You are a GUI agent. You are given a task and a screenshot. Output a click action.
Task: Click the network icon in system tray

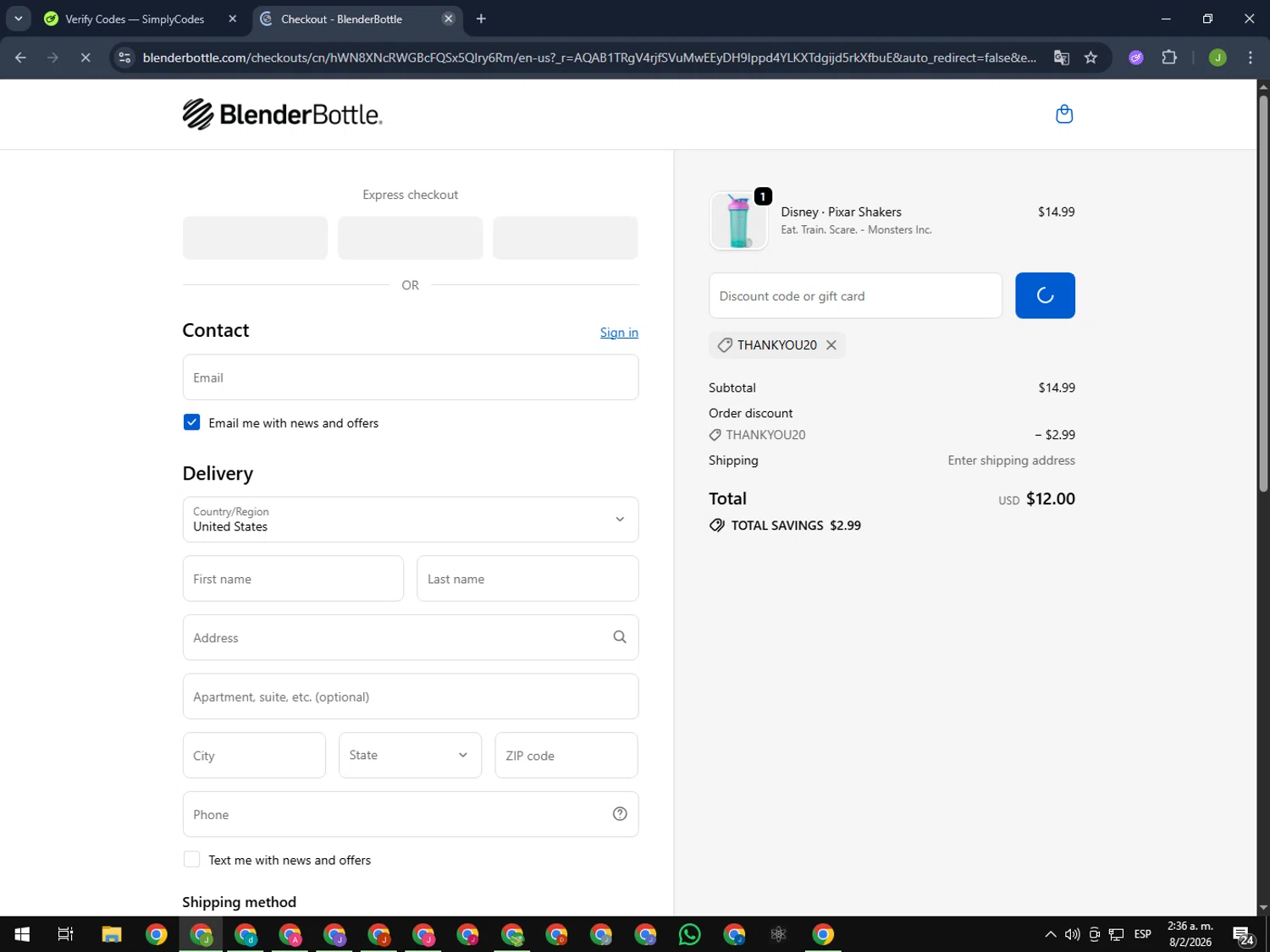[1117, 934]
